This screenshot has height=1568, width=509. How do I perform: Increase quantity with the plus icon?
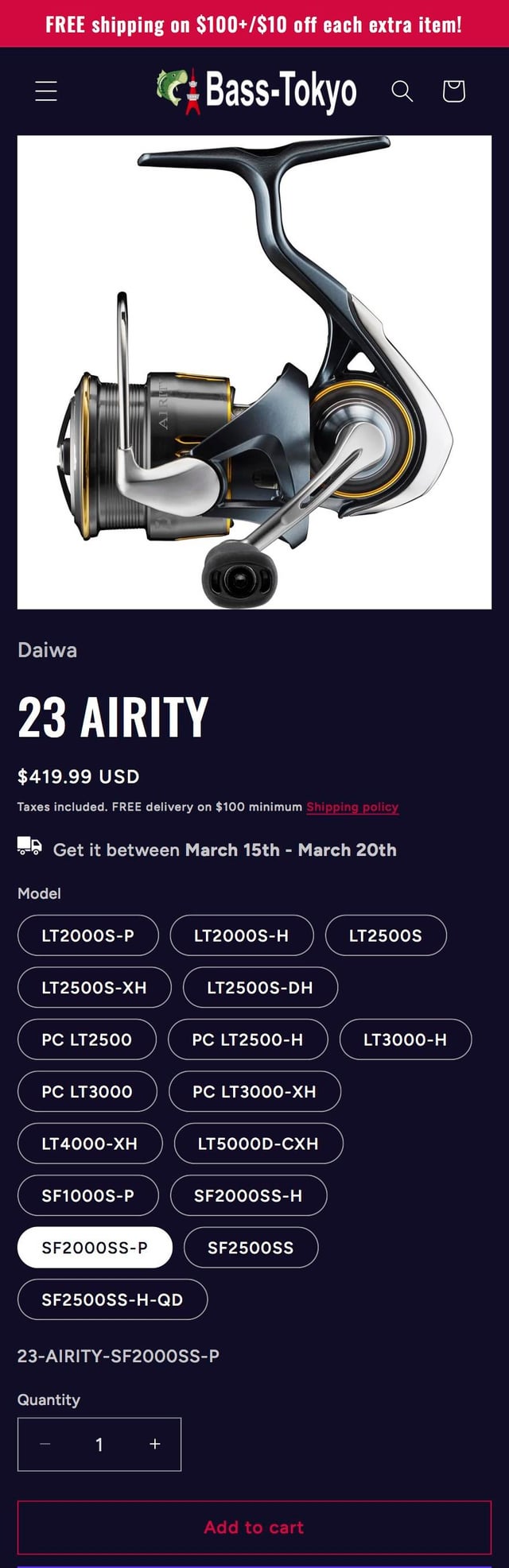click(155, 1444)
